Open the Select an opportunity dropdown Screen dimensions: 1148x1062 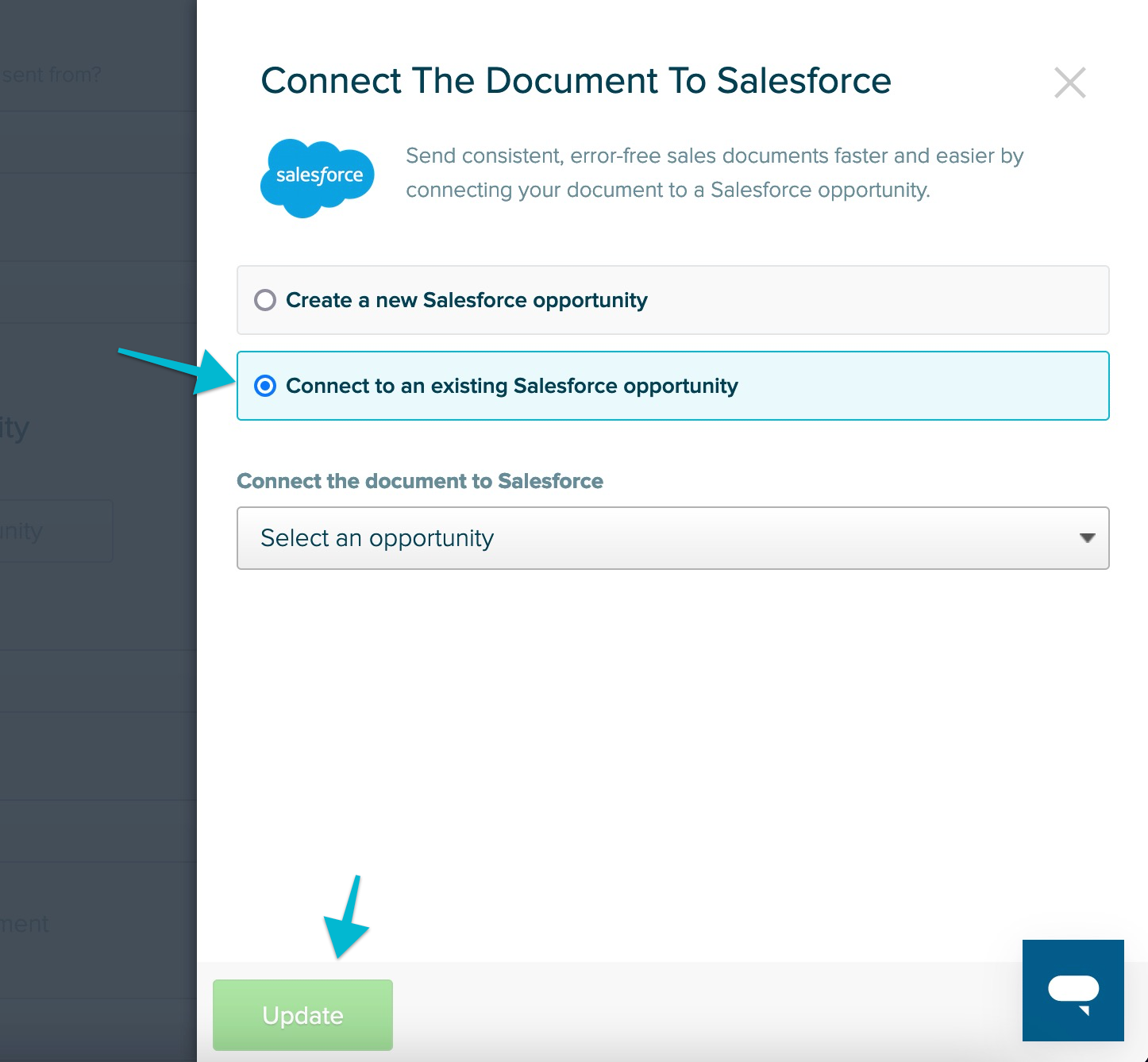click(x=672, y=538)
